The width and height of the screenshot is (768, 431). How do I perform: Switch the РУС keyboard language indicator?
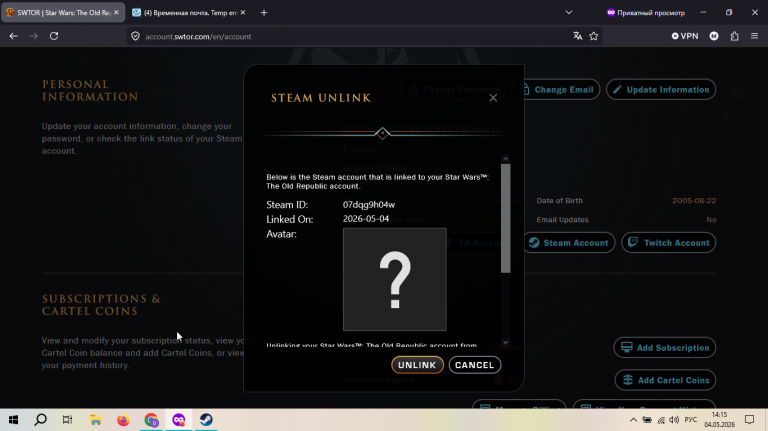(x=691, y=420)
